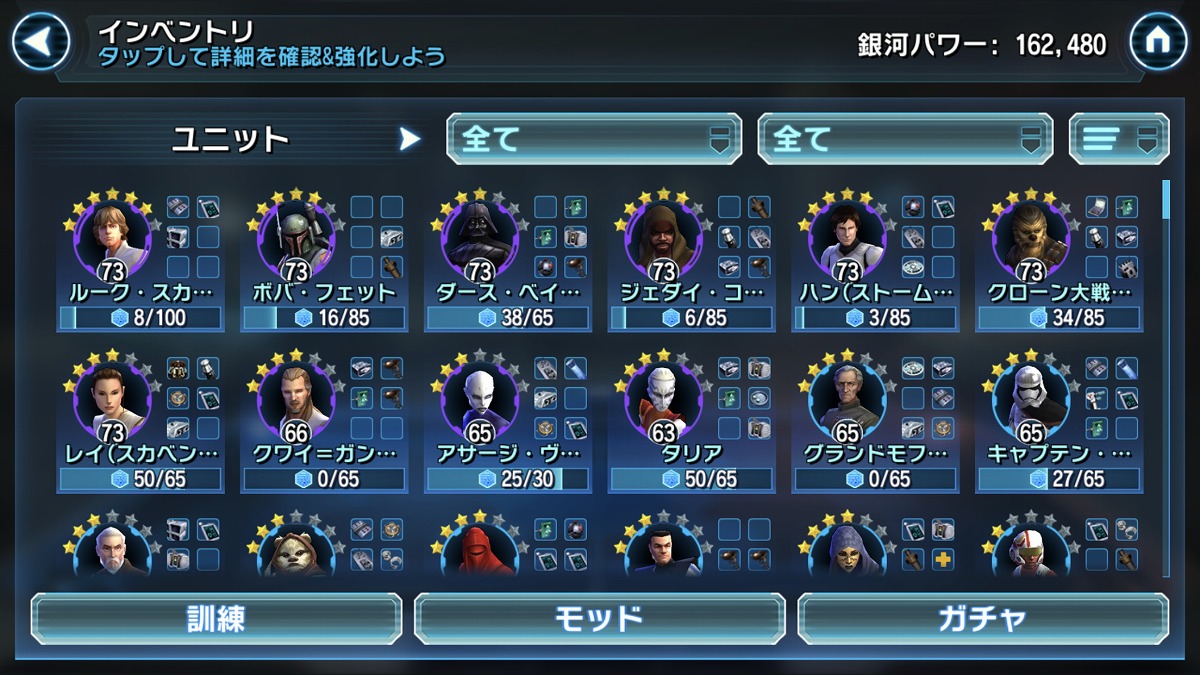This screenshot has width=1200, height=675.
Task: Select the Chewbacca portrait icon
Action: [1031, 237]
